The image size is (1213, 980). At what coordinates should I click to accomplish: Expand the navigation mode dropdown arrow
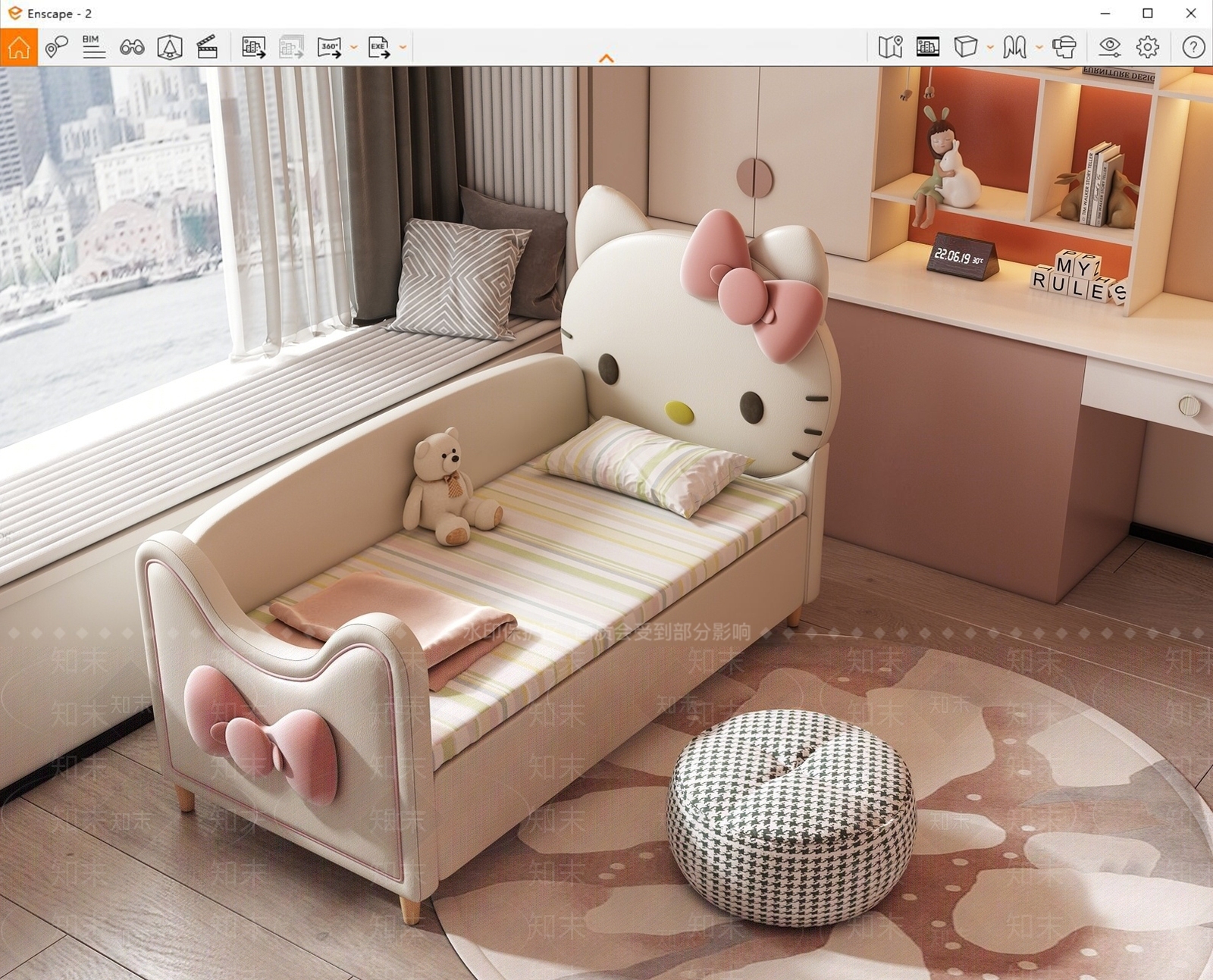point(1039,47)
